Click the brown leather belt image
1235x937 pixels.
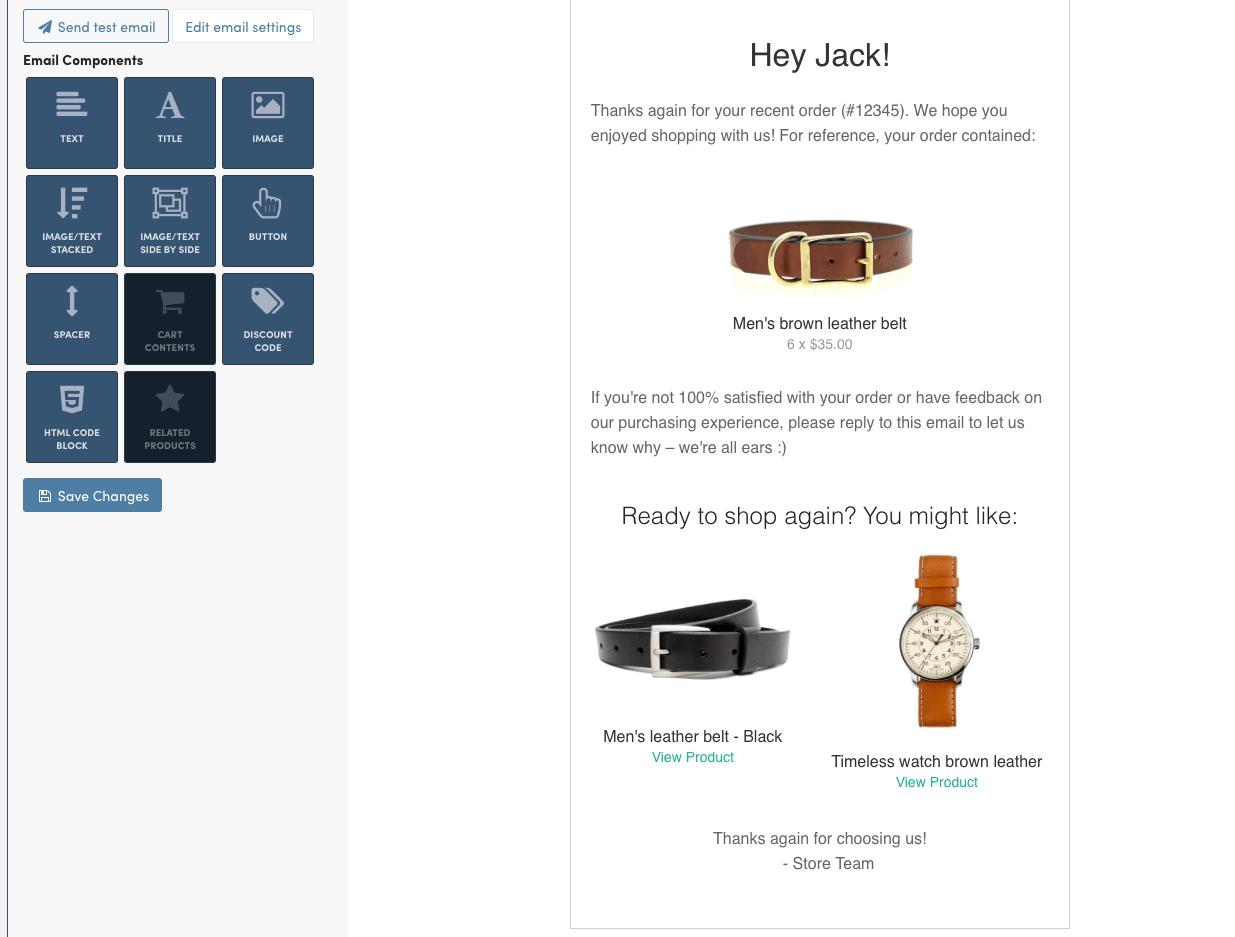[x=820, y=254]
